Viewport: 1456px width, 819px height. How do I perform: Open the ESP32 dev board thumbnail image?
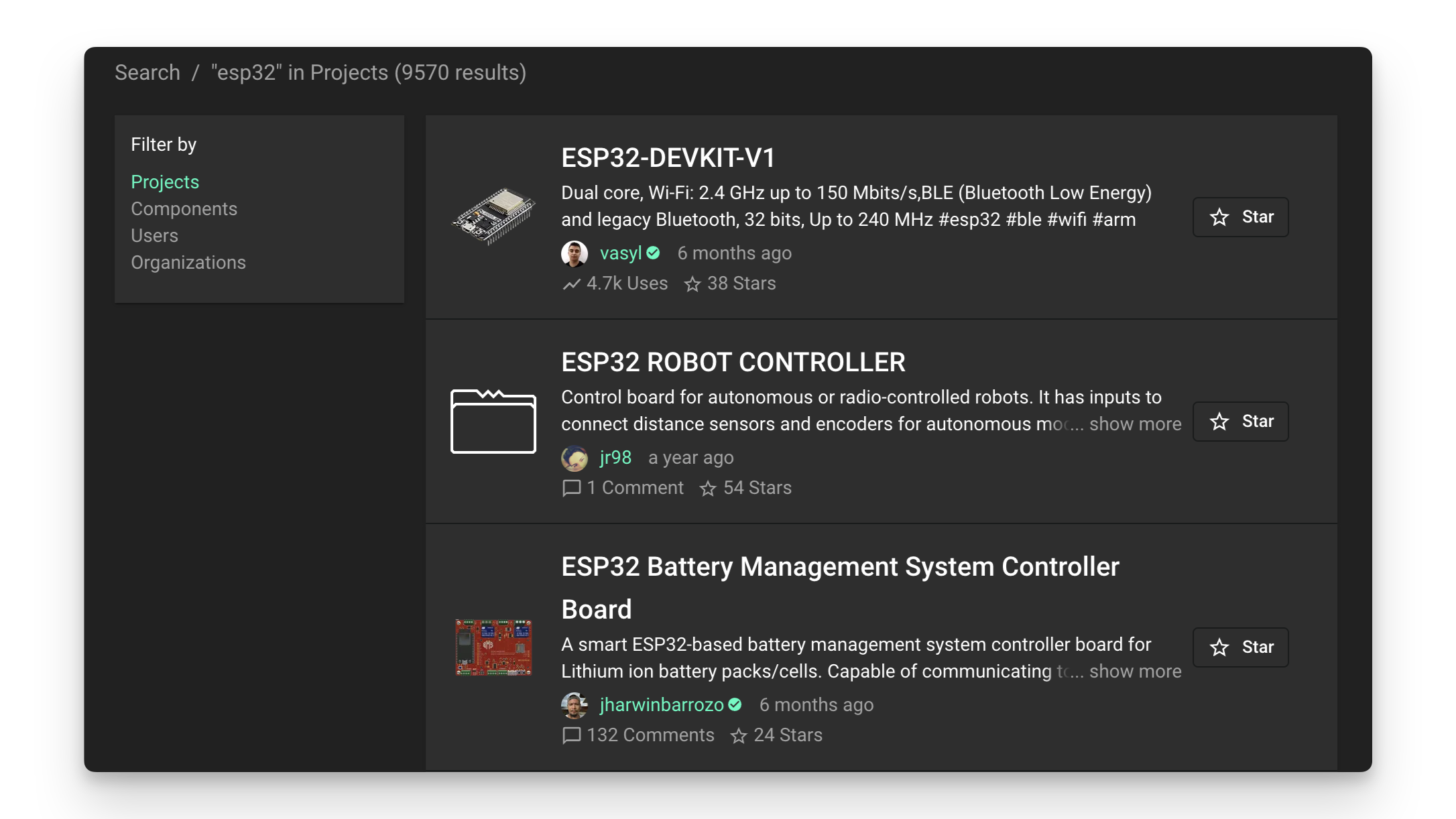[x=493, y=216]
